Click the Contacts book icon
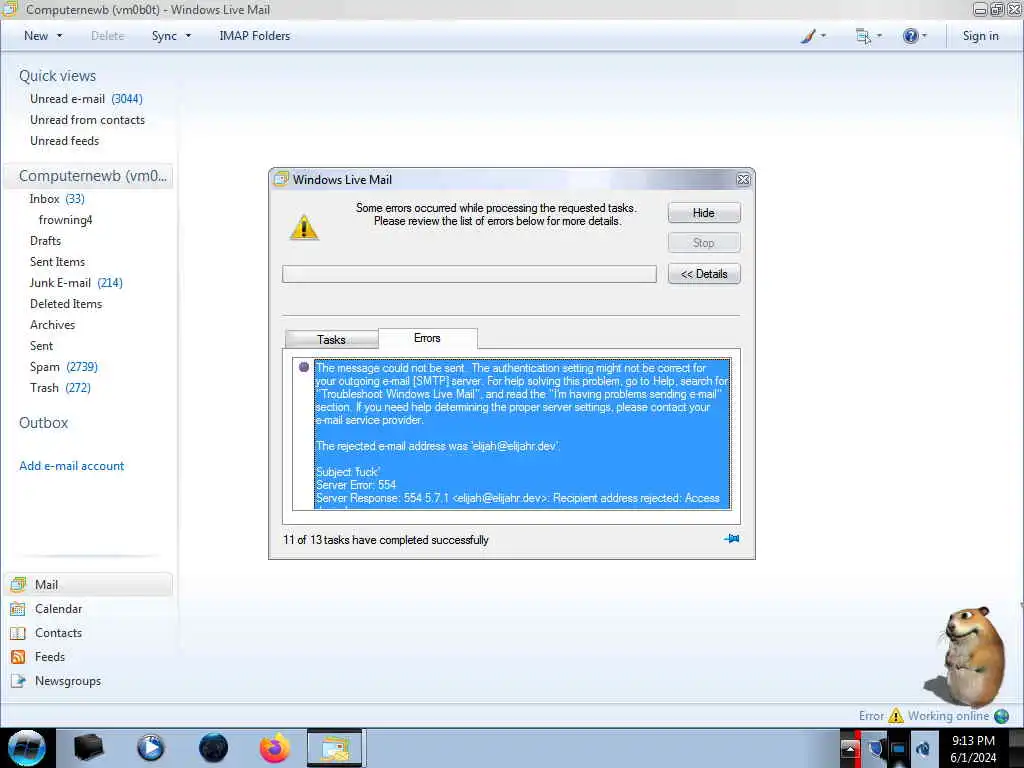 [x=18, y=633]
